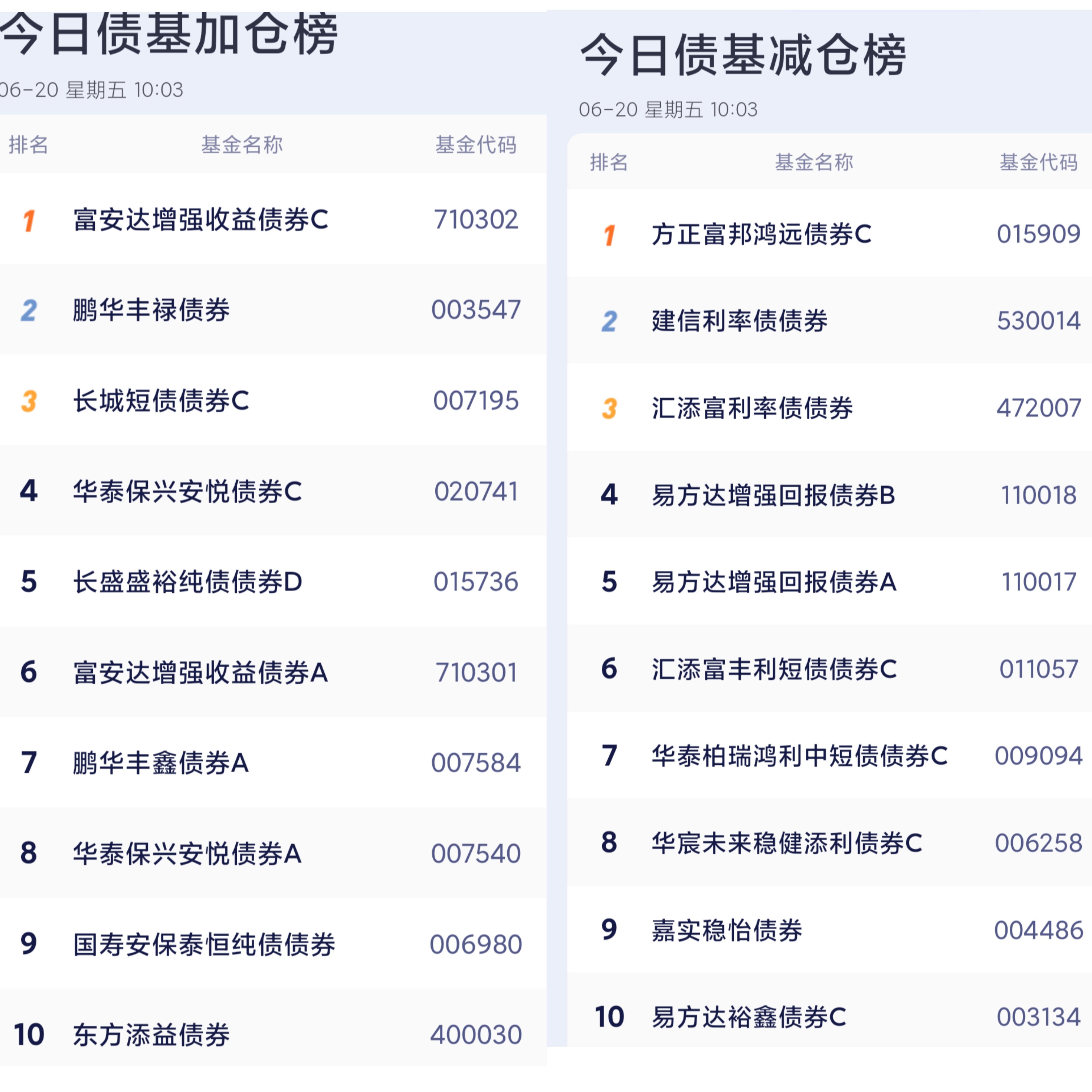This screenshot has height=1092, width=1092.
Task: Open fund 鹏华丰鑫债券A
Action: point(161,763)
